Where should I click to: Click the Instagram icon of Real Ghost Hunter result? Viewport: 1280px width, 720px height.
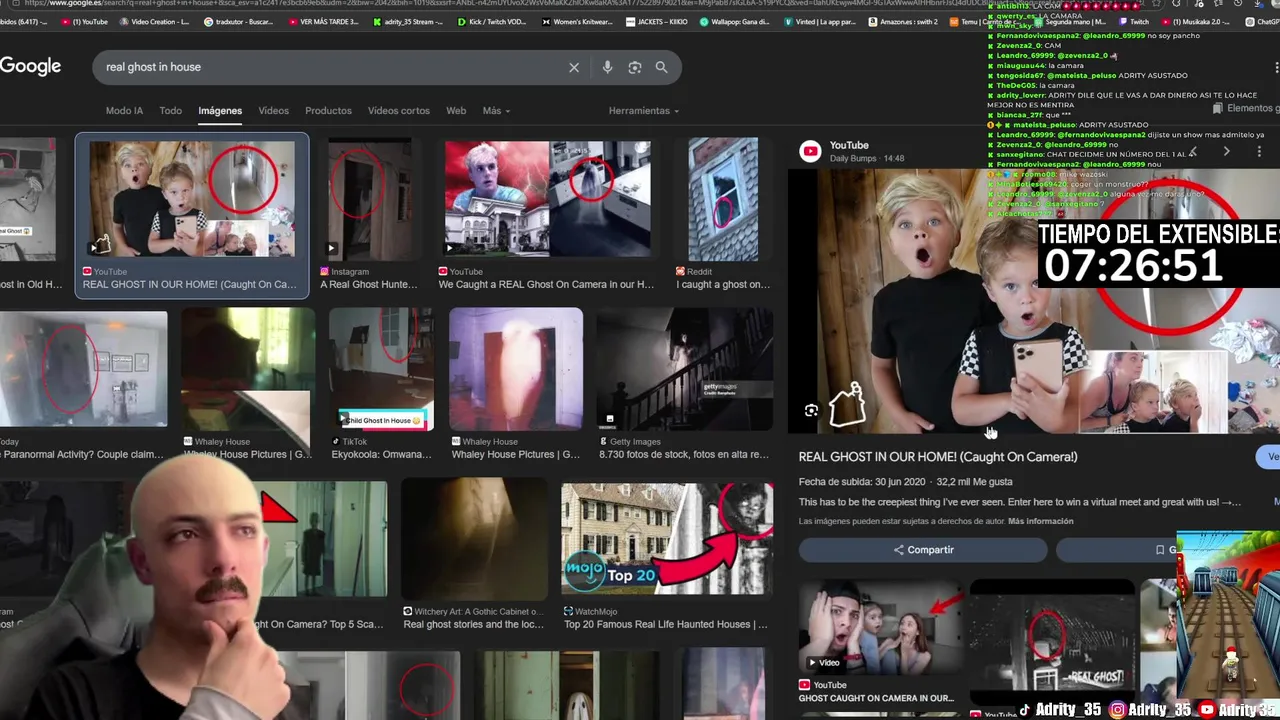(324, 271)
